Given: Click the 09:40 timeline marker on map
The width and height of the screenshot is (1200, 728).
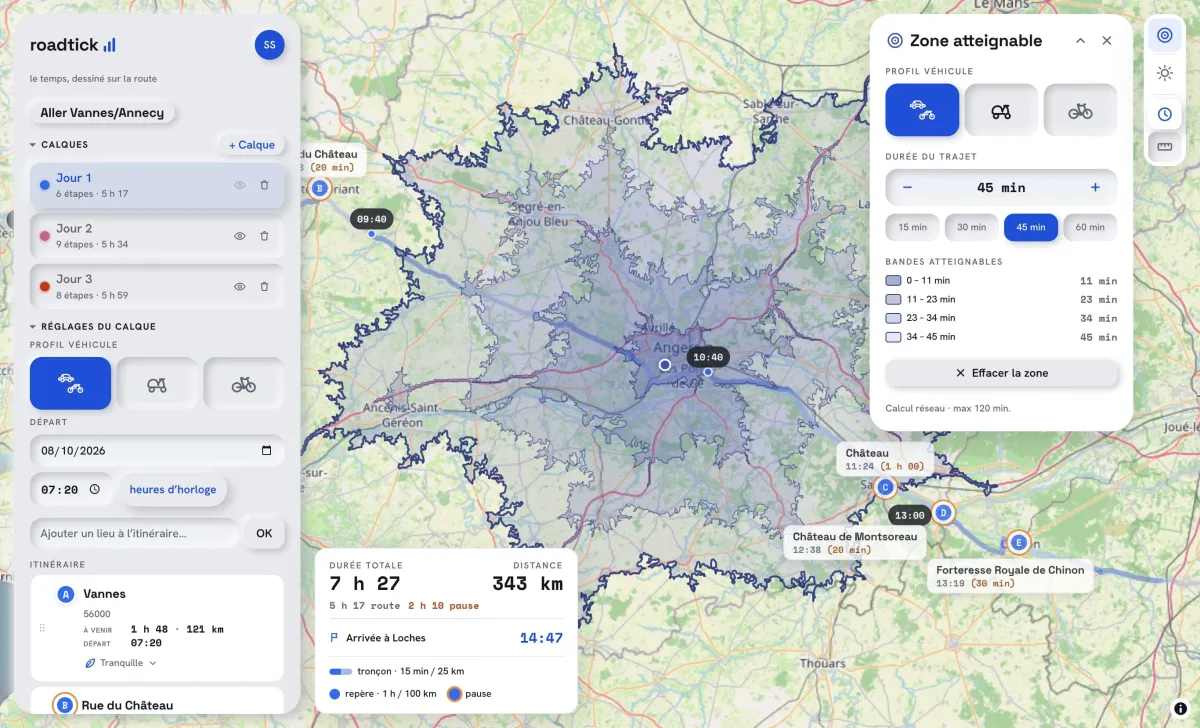Looking at the screenshot, I should click(372, 219).
